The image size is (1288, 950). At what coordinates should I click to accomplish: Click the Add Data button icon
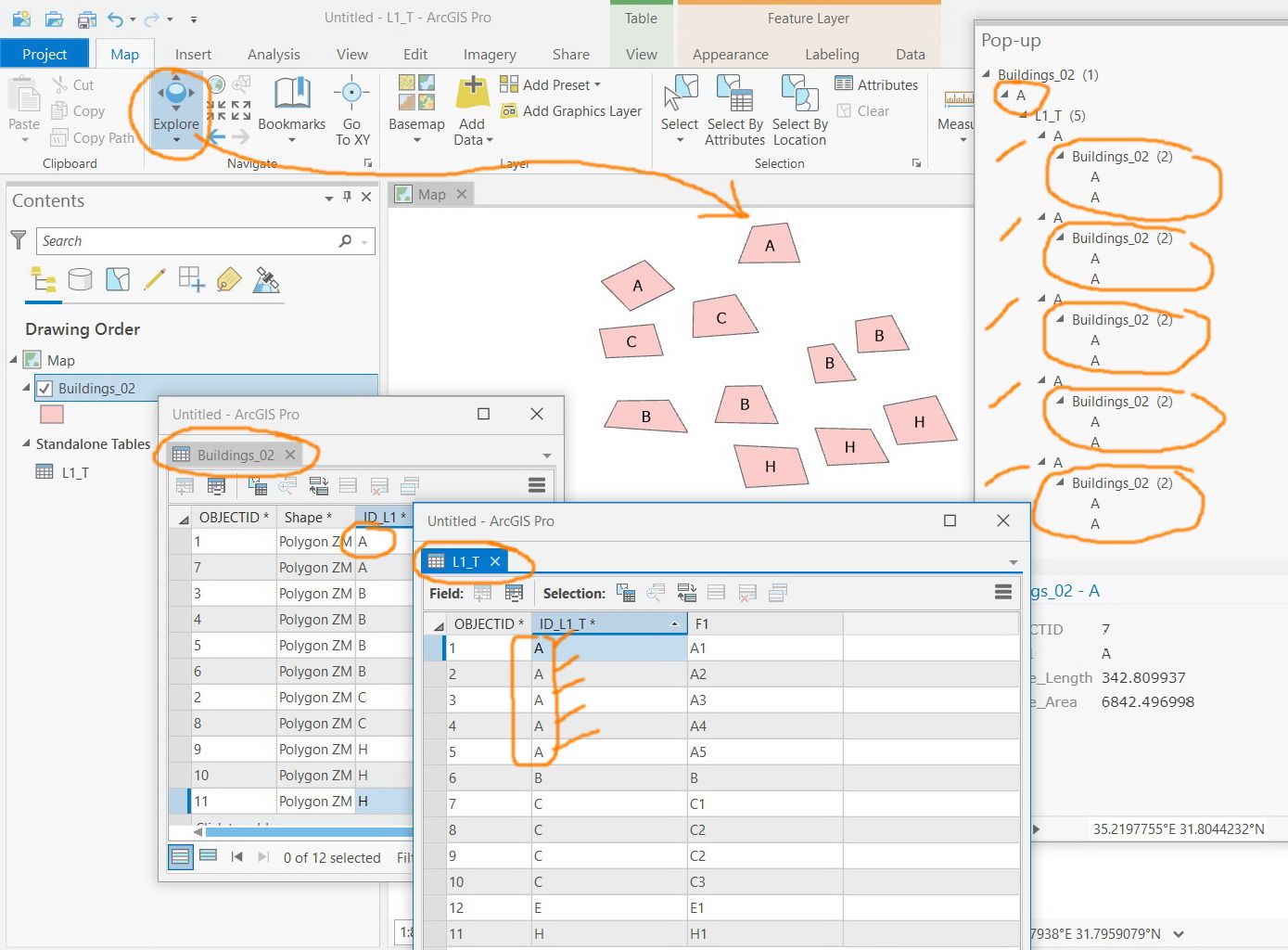(x=473, y=93)
